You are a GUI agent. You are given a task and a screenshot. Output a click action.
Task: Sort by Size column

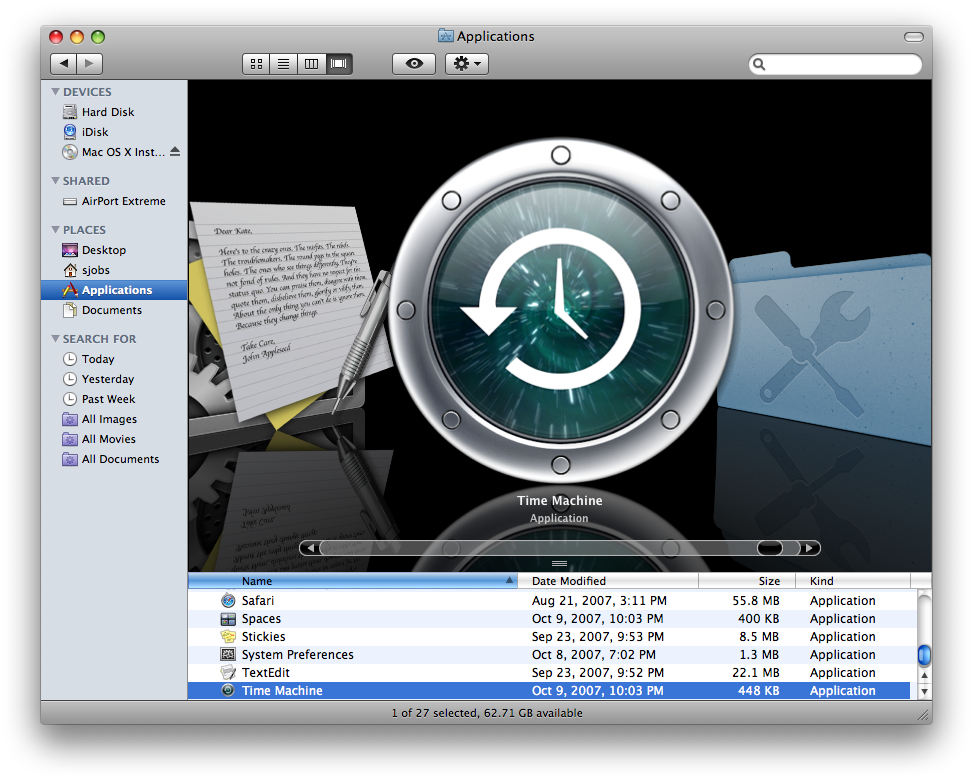click(x=747, y=581)
